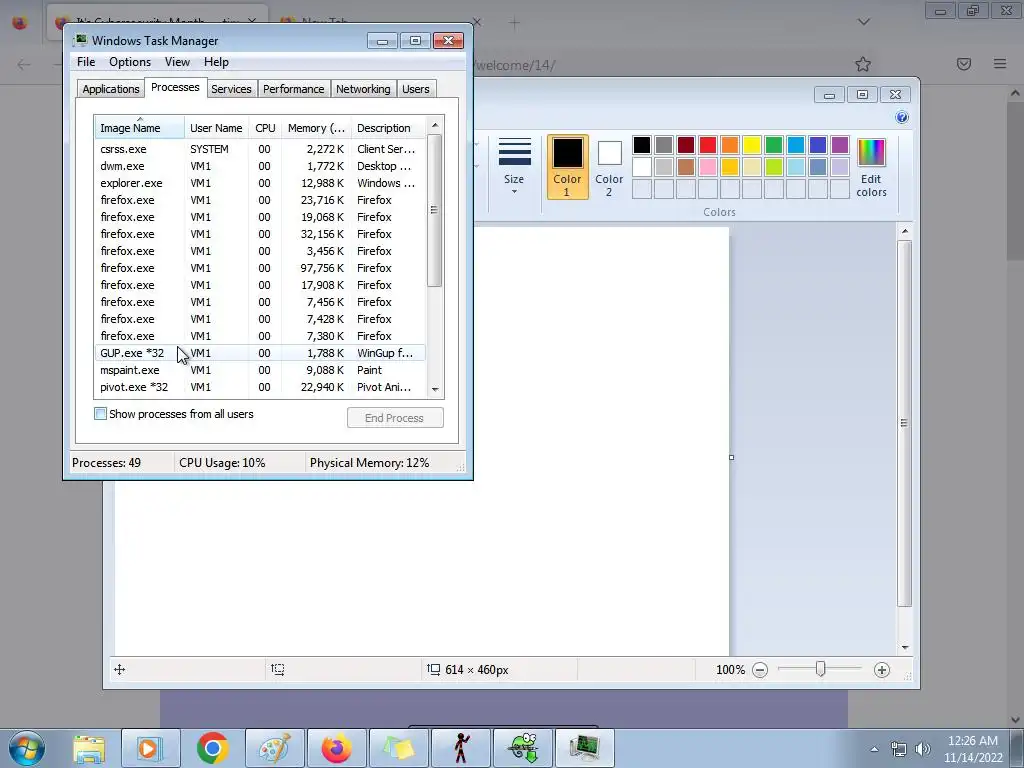Click the network tray icon

coord(899,749)
